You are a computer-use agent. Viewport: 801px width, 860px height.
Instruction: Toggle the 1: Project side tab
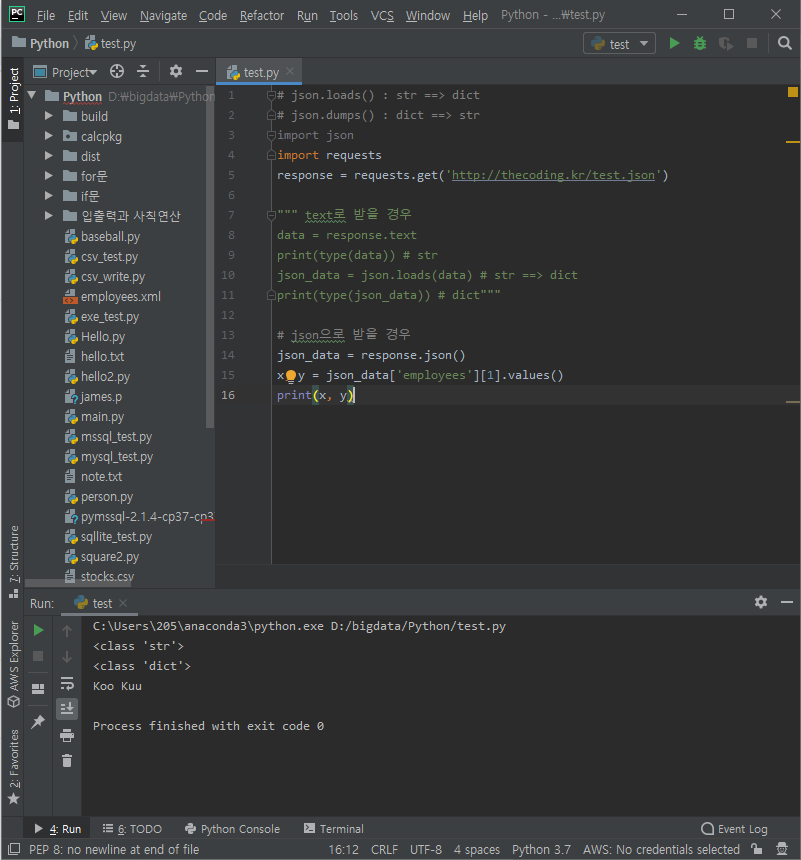[x=13, y=99]
